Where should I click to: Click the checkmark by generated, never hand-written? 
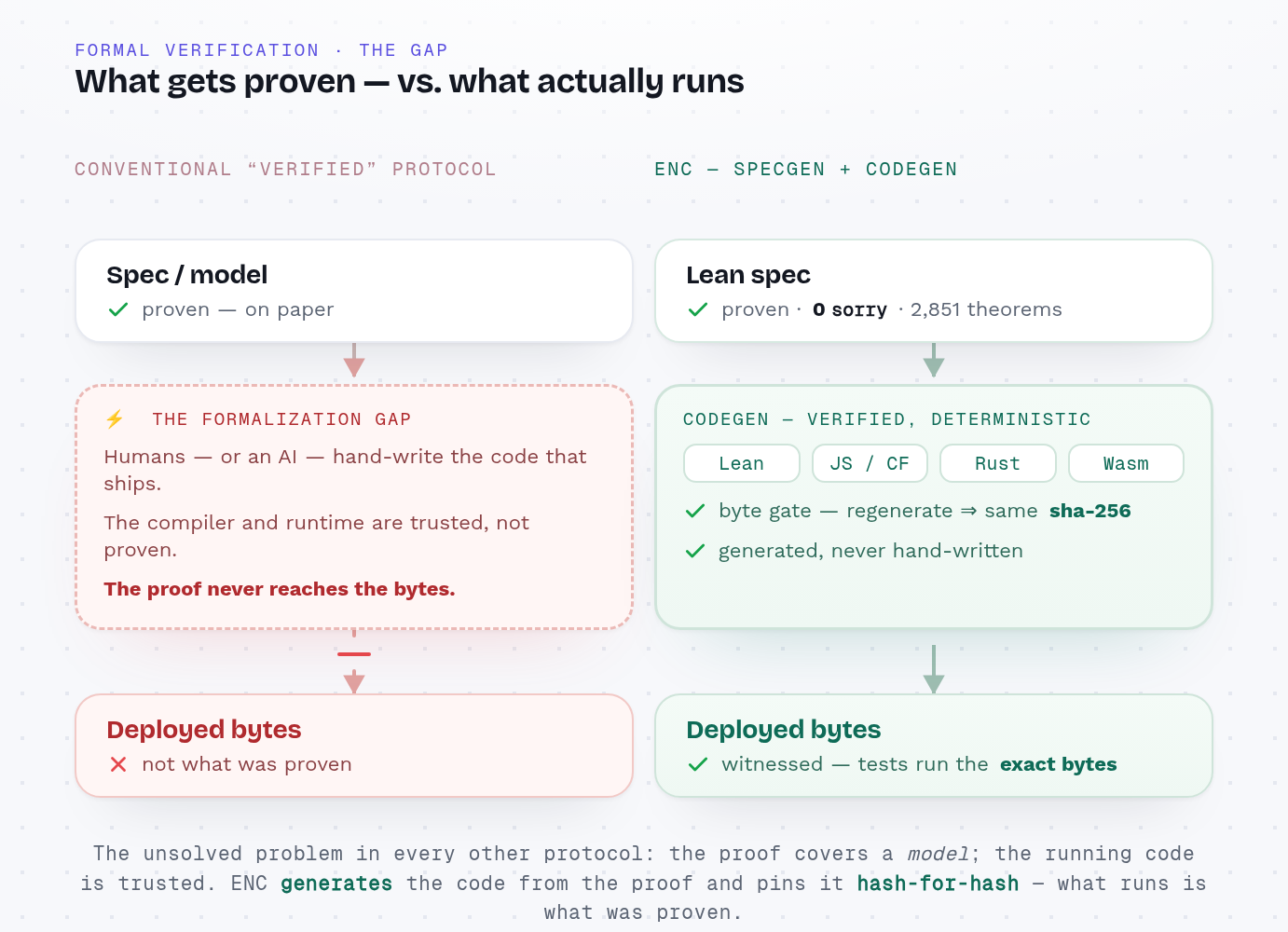[x=695, y=551]
